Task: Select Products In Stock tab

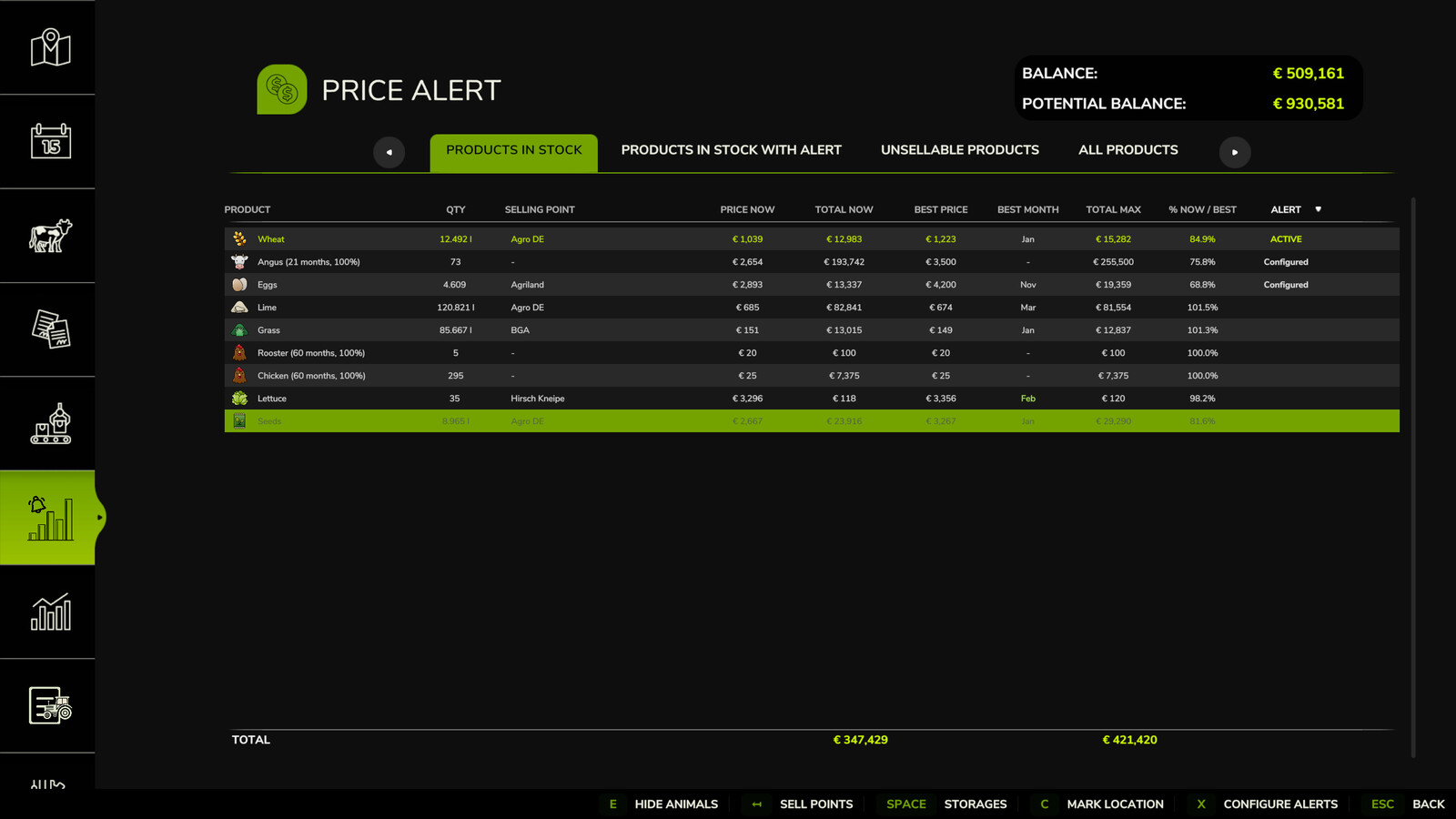Action: pos(514,152)
